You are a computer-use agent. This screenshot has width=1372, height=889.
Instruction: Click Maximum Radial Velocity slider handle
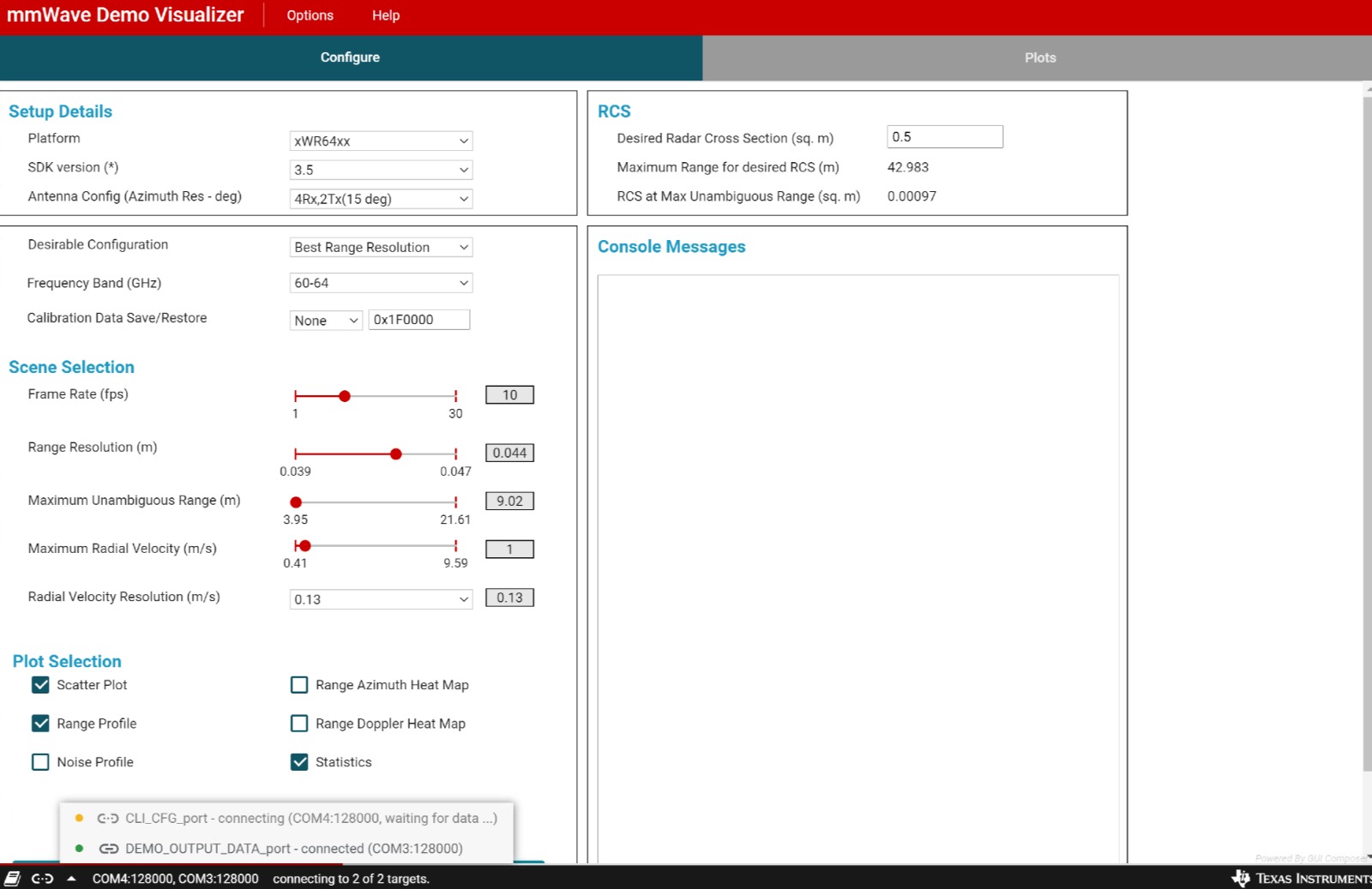pyautogui.click(x=304, y=546)
